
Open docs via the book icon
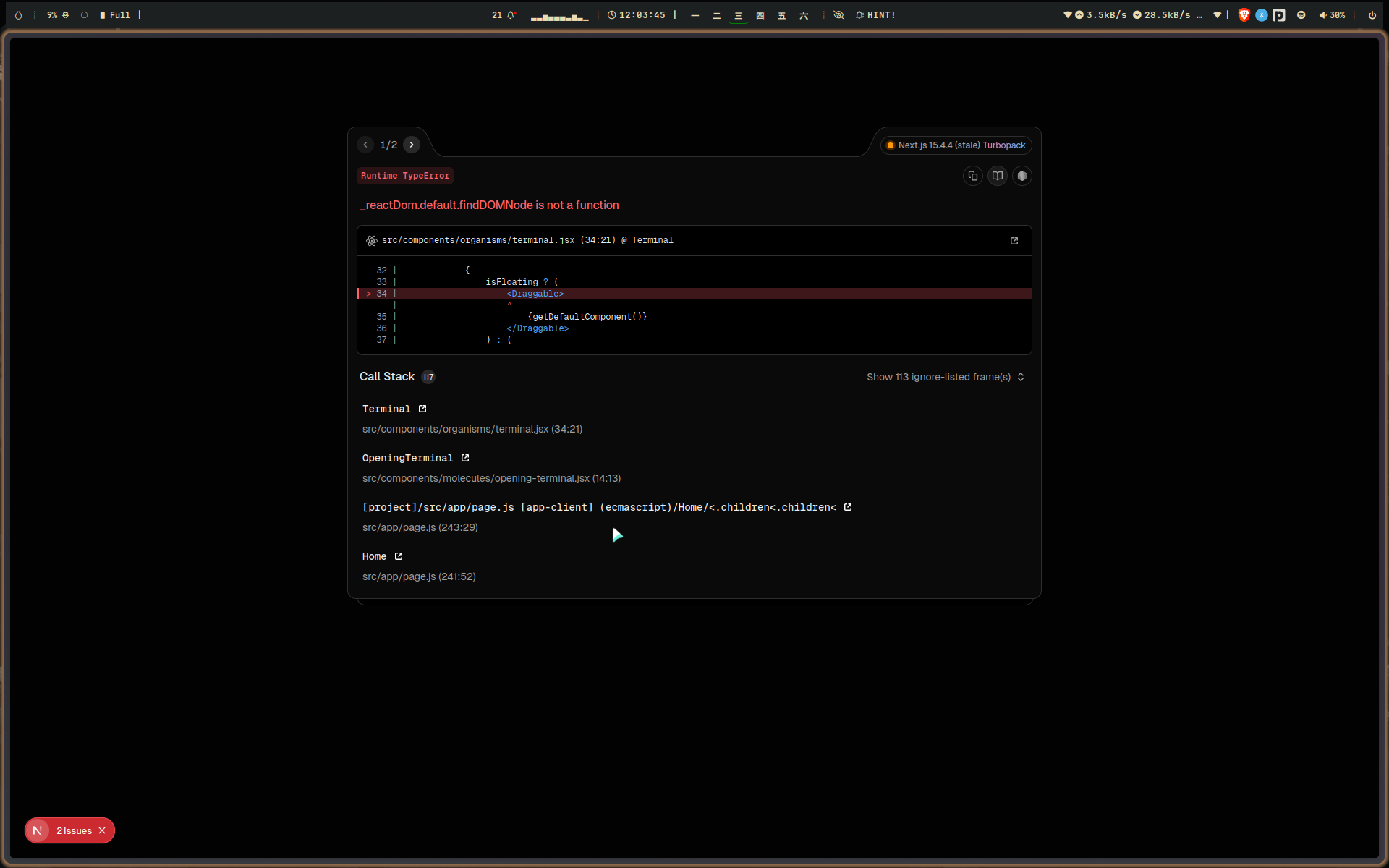997,176
